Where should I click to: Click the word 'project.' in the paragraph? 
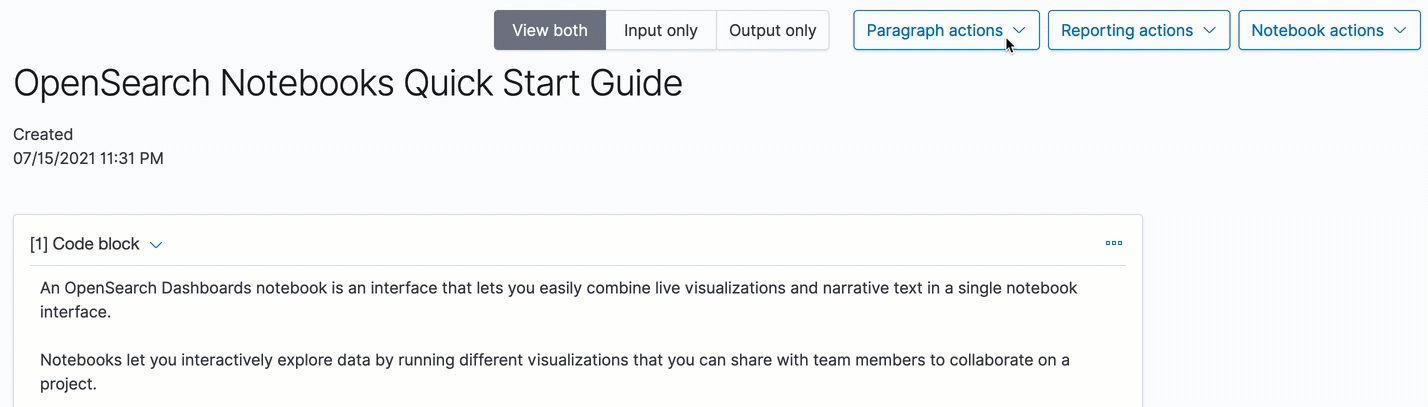click(x=68, y=383)
